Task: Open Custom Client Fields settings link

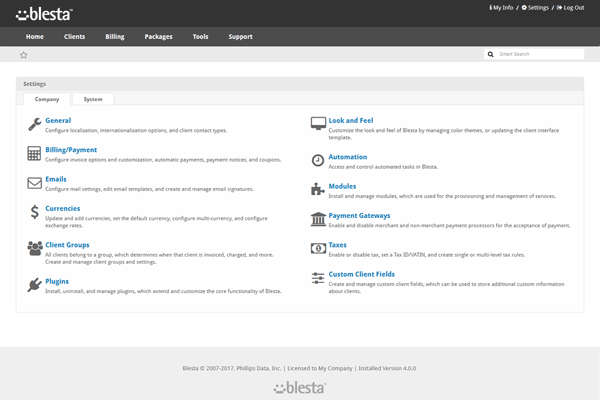Action: pyautogui.click(x=362, y=274)
